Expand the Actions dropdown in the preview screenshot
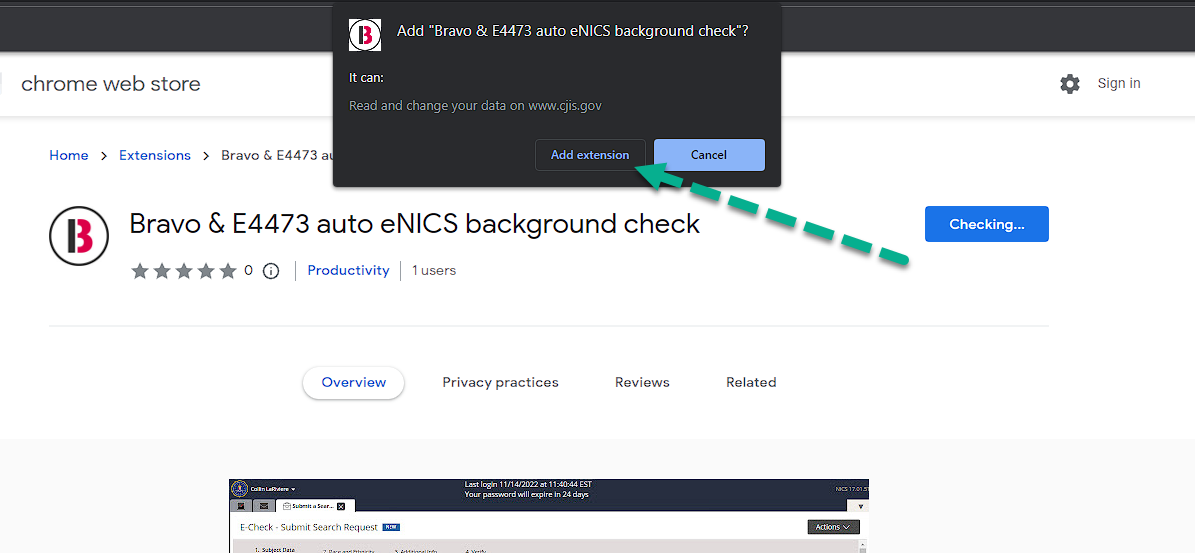The height and width of the screenshot is (553, 1195). [833, 527]
